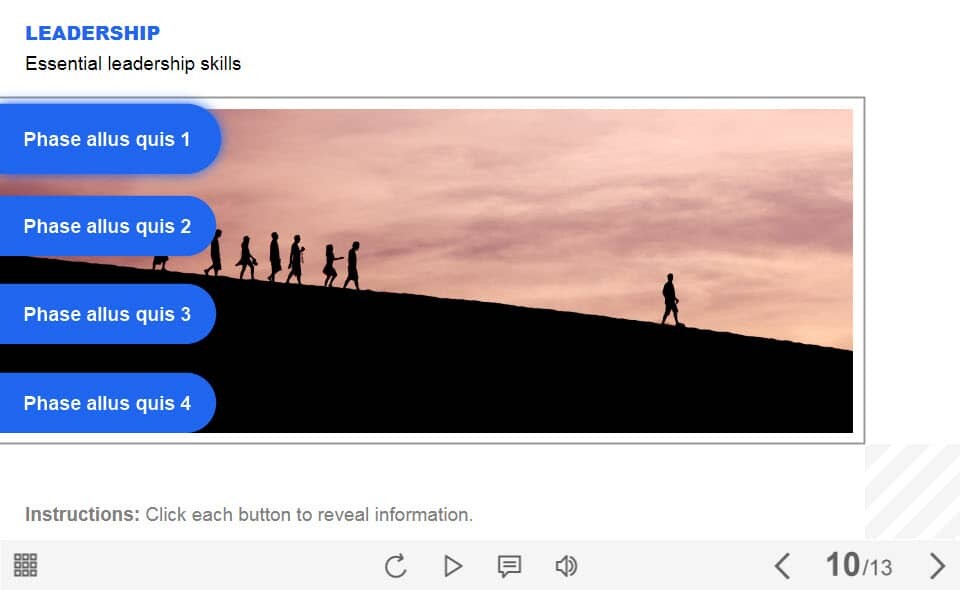The image size is (960, 590).
Task: Click the striped decorative panel
Action: point(911,491)
